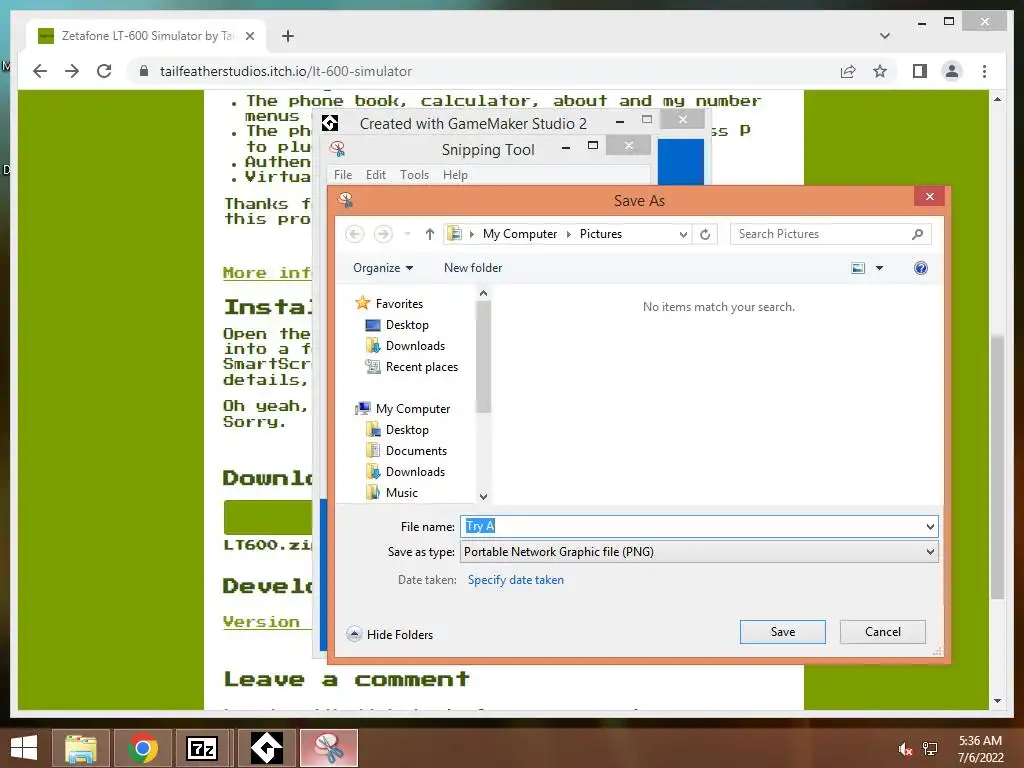Select the Zetafone LT-600 Simulator tab

pyautogui.click(x=146, y=36)
